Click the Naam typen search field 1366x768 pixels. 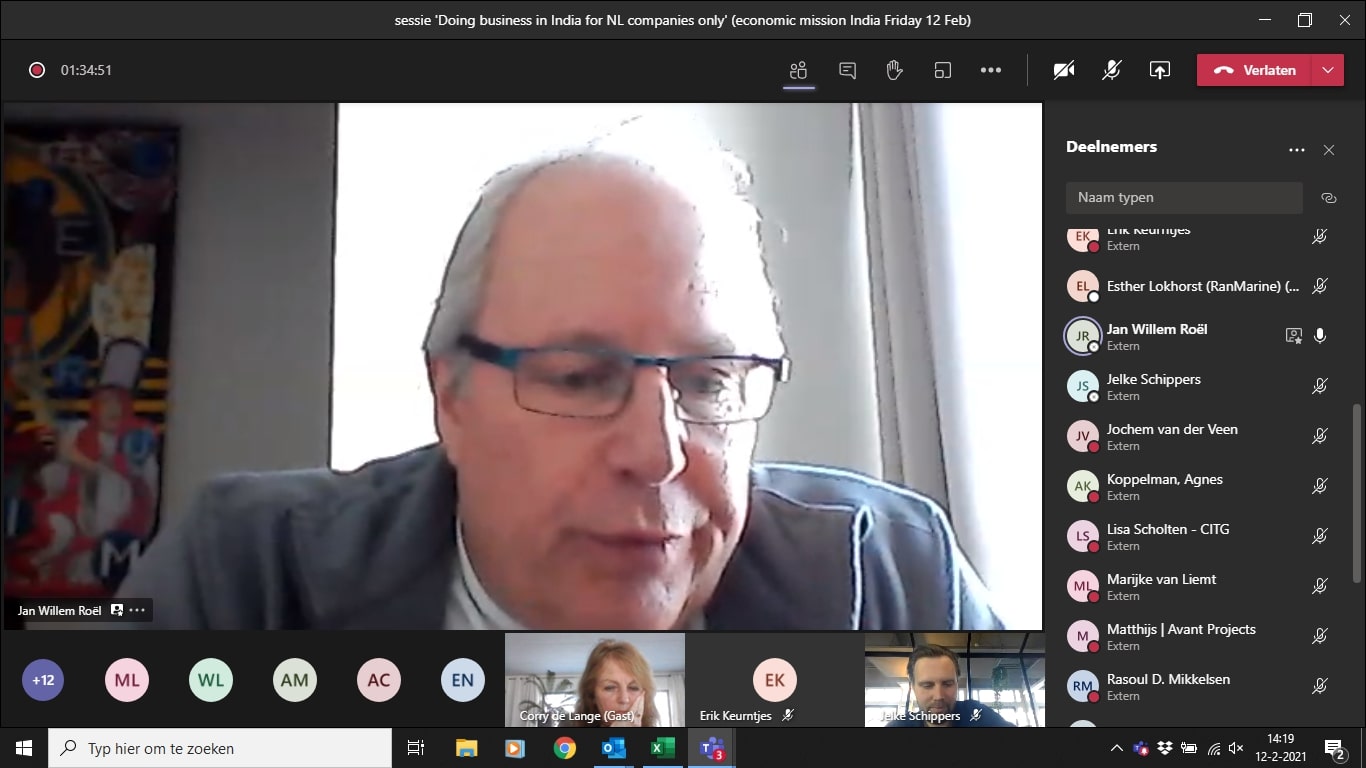coord(1183,198)
